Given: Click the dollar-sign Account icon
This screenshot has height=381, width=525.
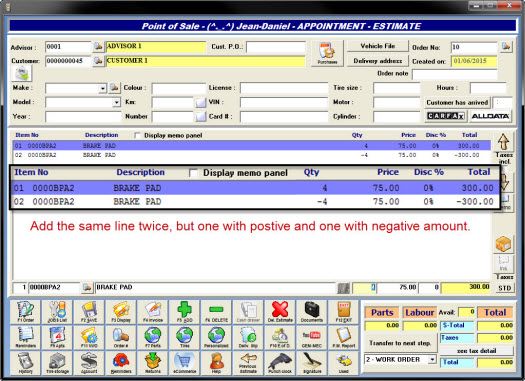Looking at the screenshot, I should coord(89,363).
